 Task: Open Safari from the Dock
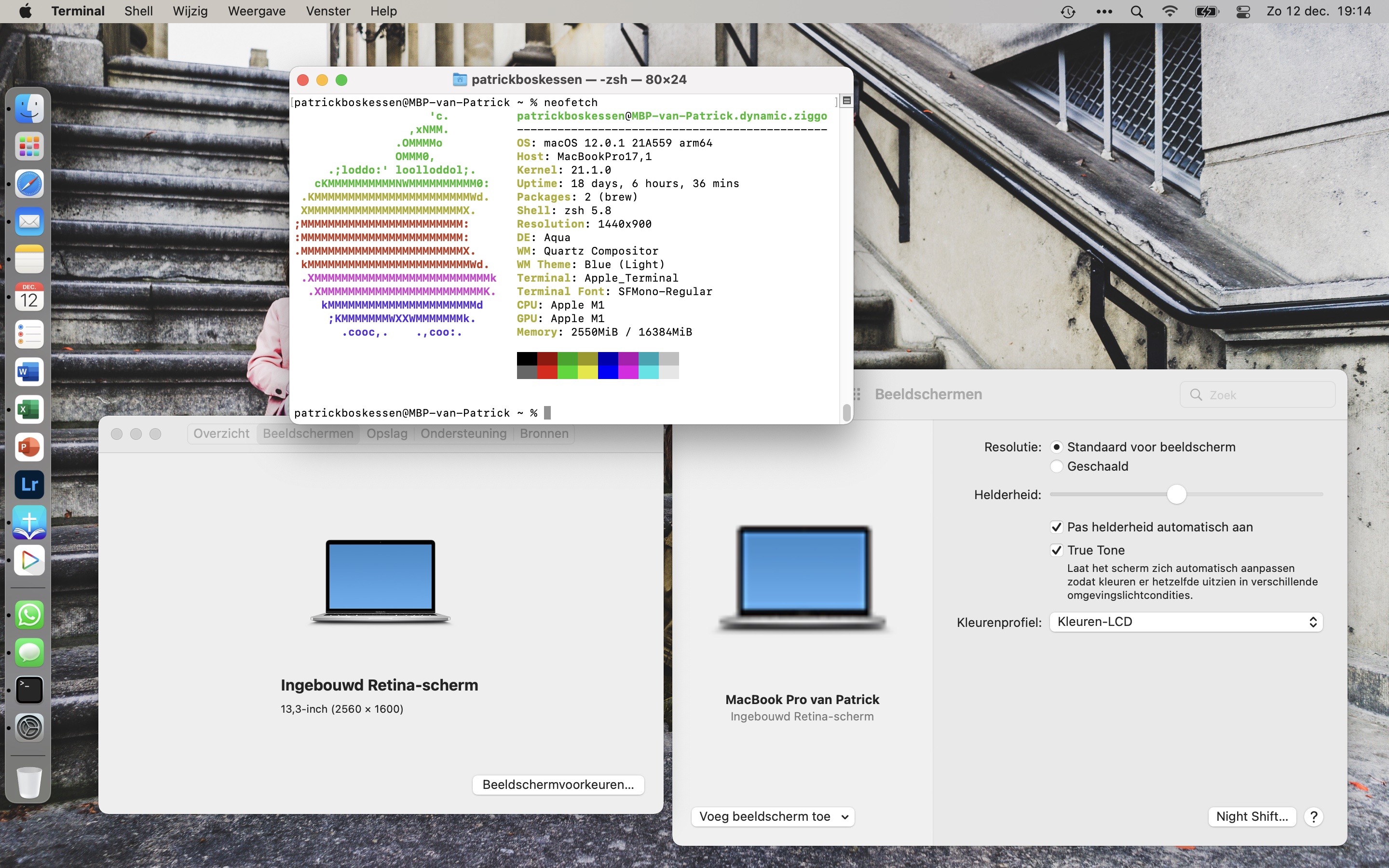tap(29, 184)
